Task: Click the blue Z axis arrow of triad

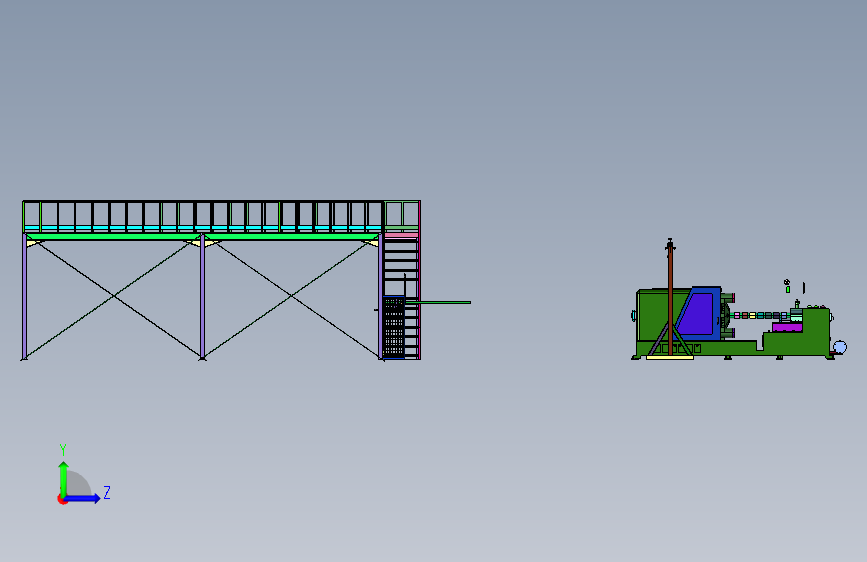Action: coord(82,498)
